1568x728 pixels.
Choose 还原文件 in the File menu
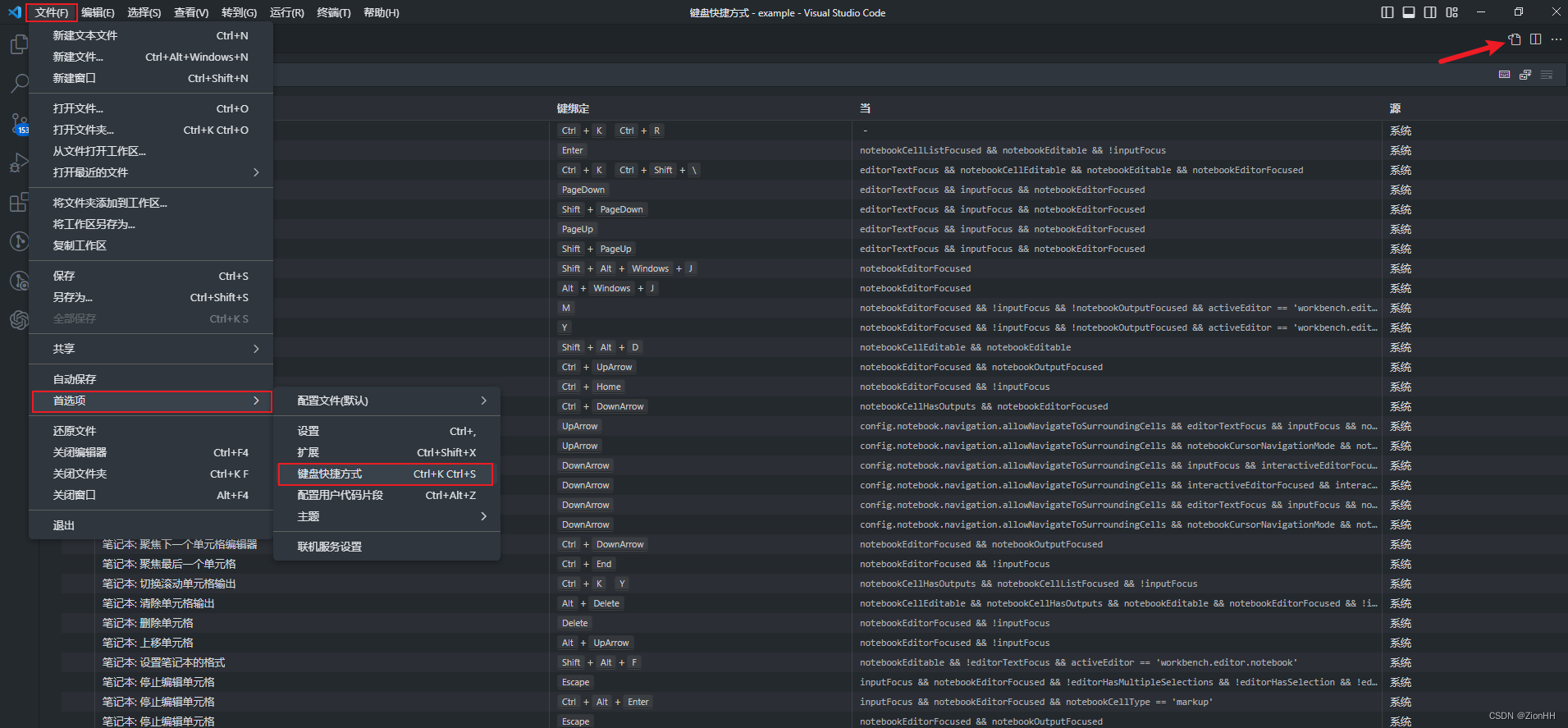coord(151,431)
